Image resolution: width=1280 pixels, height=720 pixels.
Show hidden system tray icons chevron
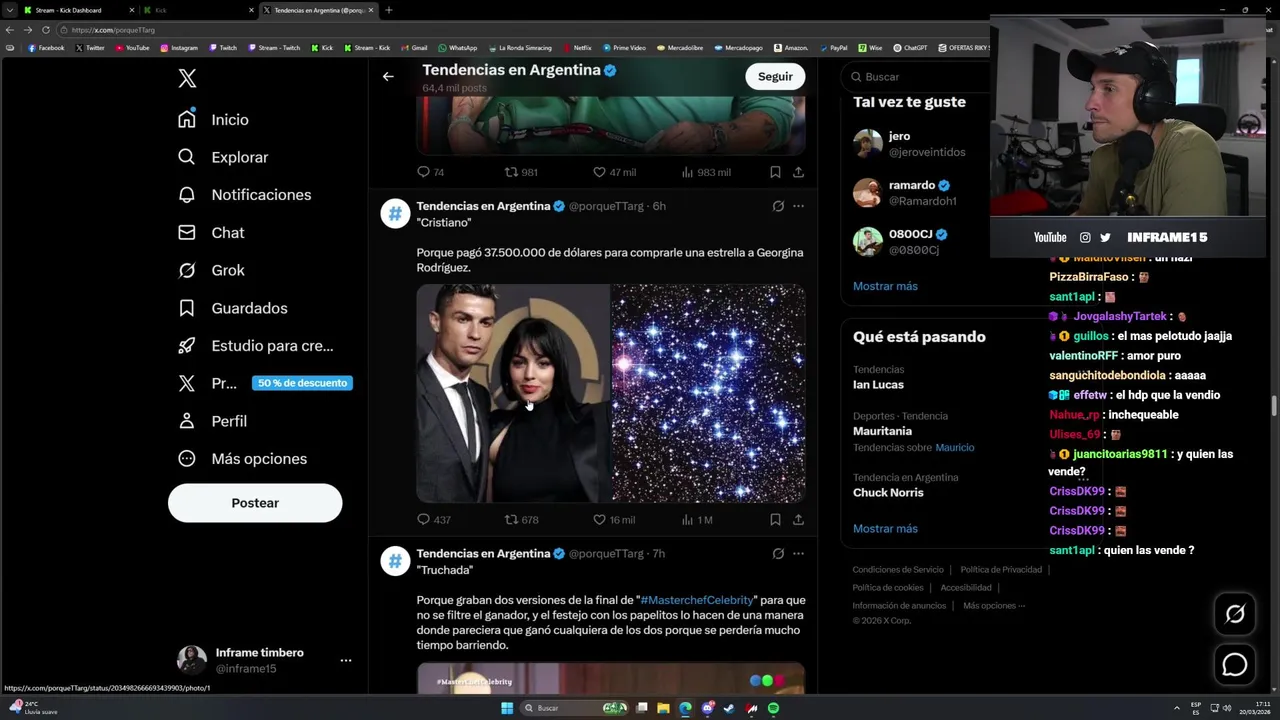(1177, 708)
